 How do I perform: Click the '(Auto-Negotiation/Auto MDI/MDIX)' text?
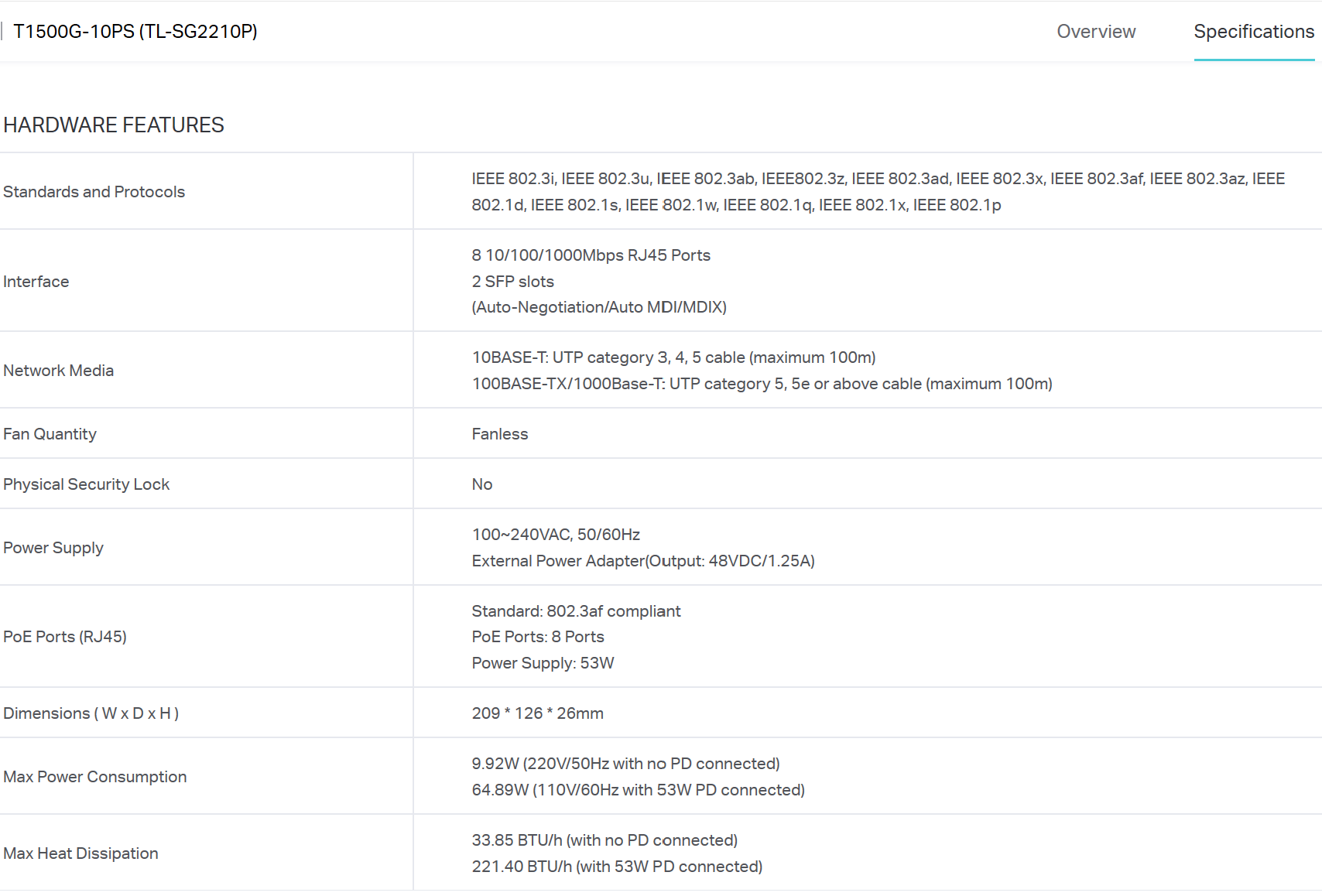(599, 307)
